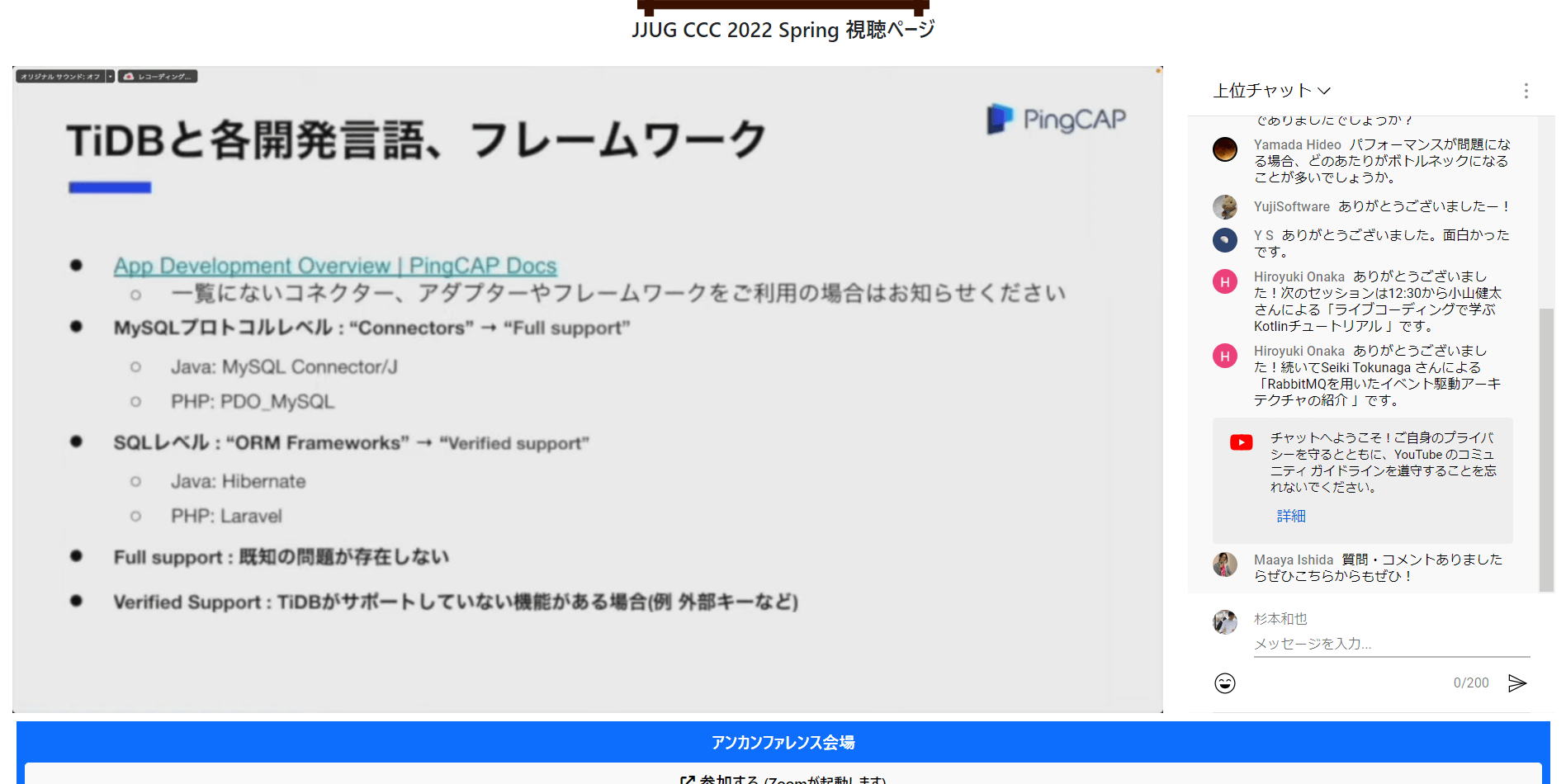Click YujiSoftware's ありがとうございましたー！ message
Image resolution: width=1566 pixels, height=784 pixels.
click(x=1424, y=206)
